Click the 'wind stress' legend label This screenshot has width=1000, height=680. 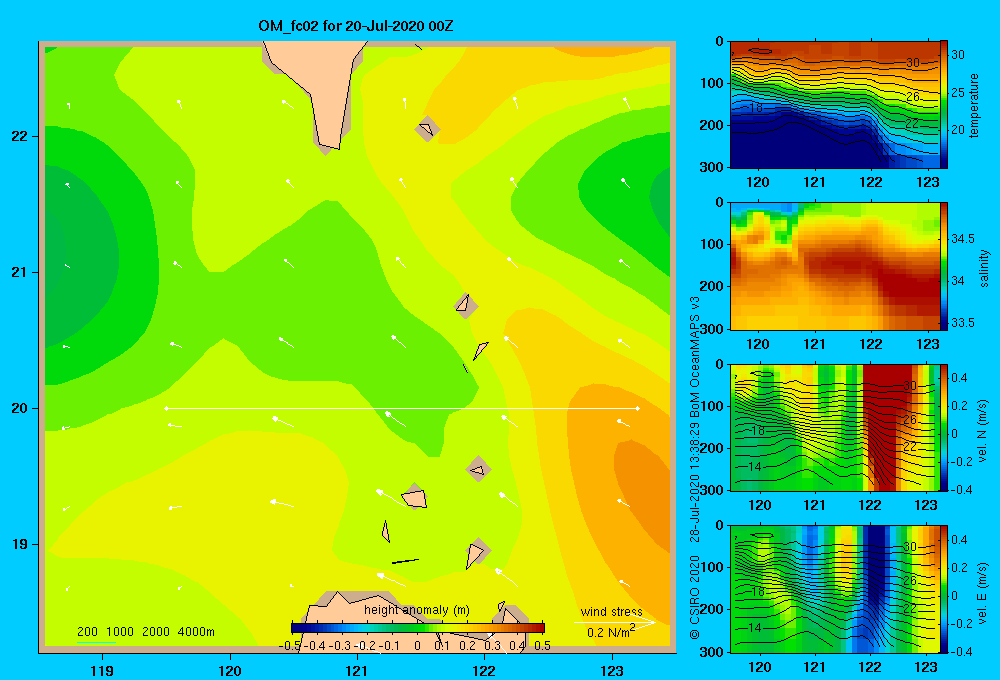[611, 611]
